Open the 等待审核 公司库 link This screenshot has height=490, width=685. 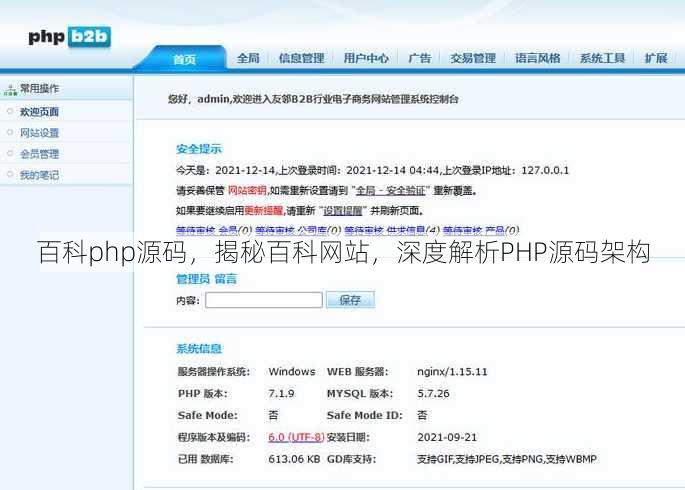point(291,230)
